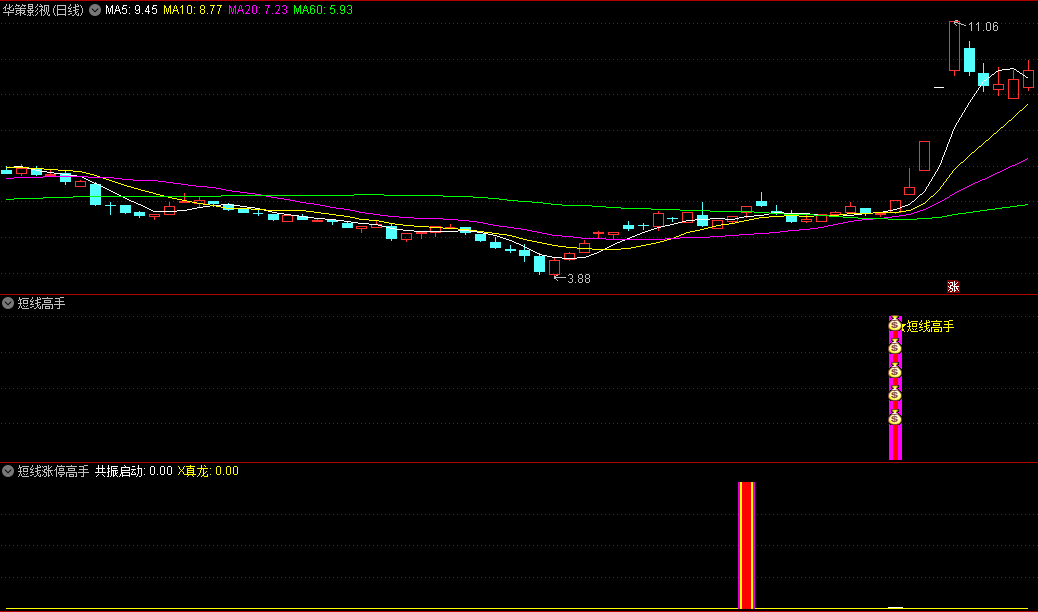This screenshot has height=612, width=1038.
Task: Click the topmost money bag signal icon
Action: pyautogui.click(x=895, y=324)
